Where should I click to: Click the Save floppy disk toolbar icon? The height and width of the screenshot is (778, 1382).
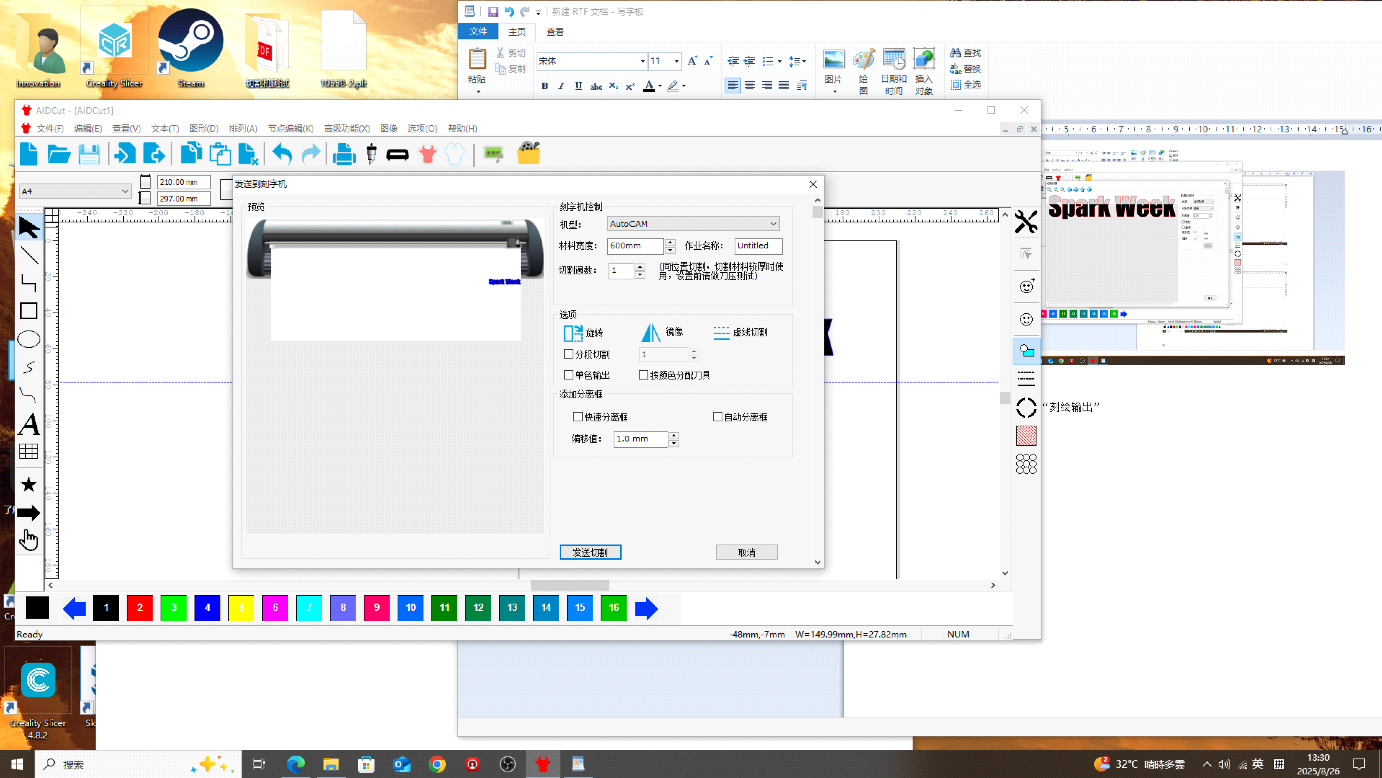pyautogui.click(x=89, y=154)
